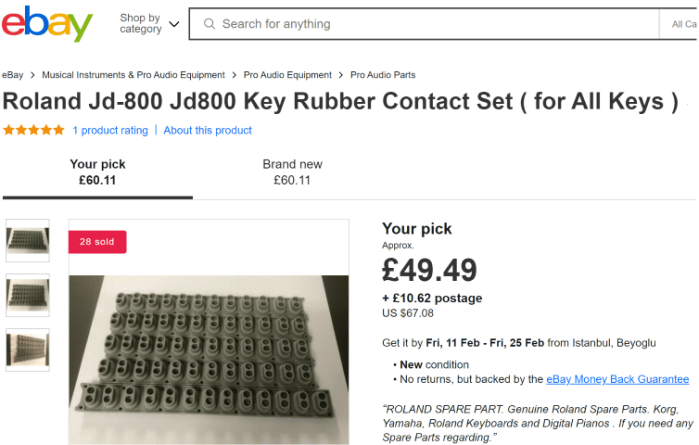This screenshot has width=699, height=445.
Task: Click the five-star rating icons
Action: coord(34,130)
